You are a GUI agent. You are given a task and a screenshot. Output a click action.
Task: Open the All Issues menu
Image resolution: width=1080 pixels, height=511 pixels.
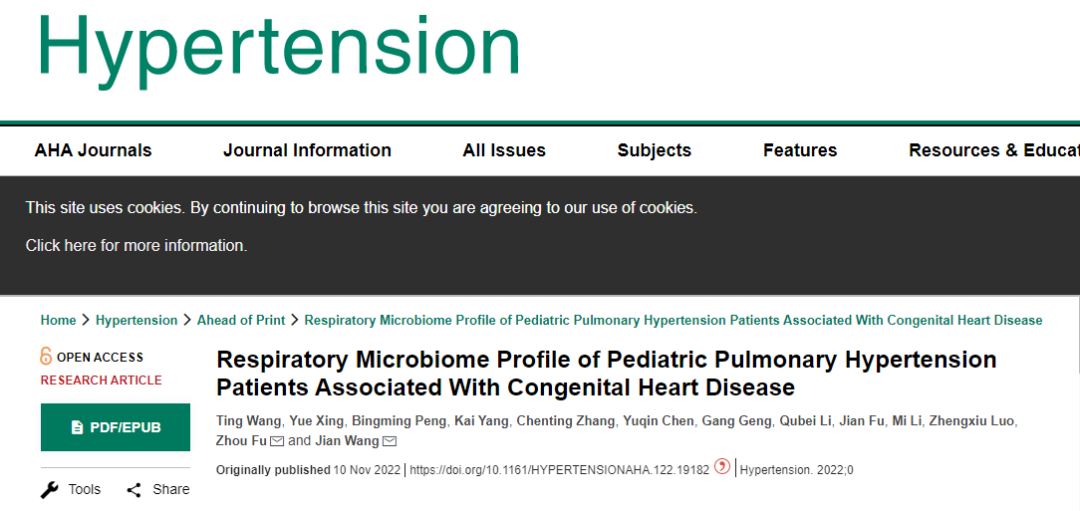(504, 150)
